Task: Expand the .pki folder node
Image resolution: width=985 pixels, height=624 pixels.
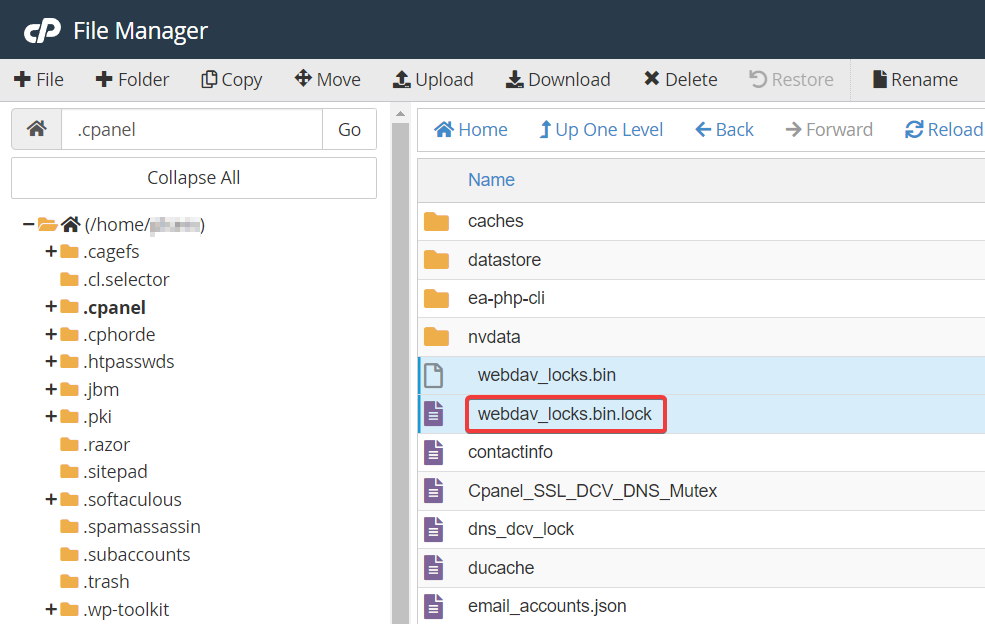Action: coord(51,416)
